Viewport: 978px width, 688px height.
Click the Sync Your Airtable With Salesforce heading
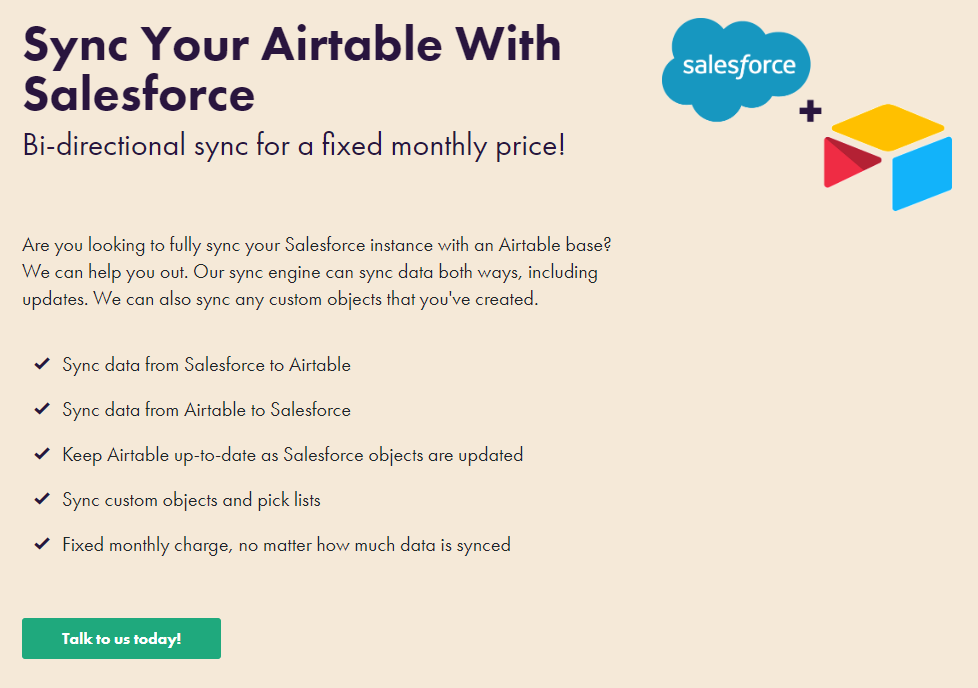coord(292,69)
